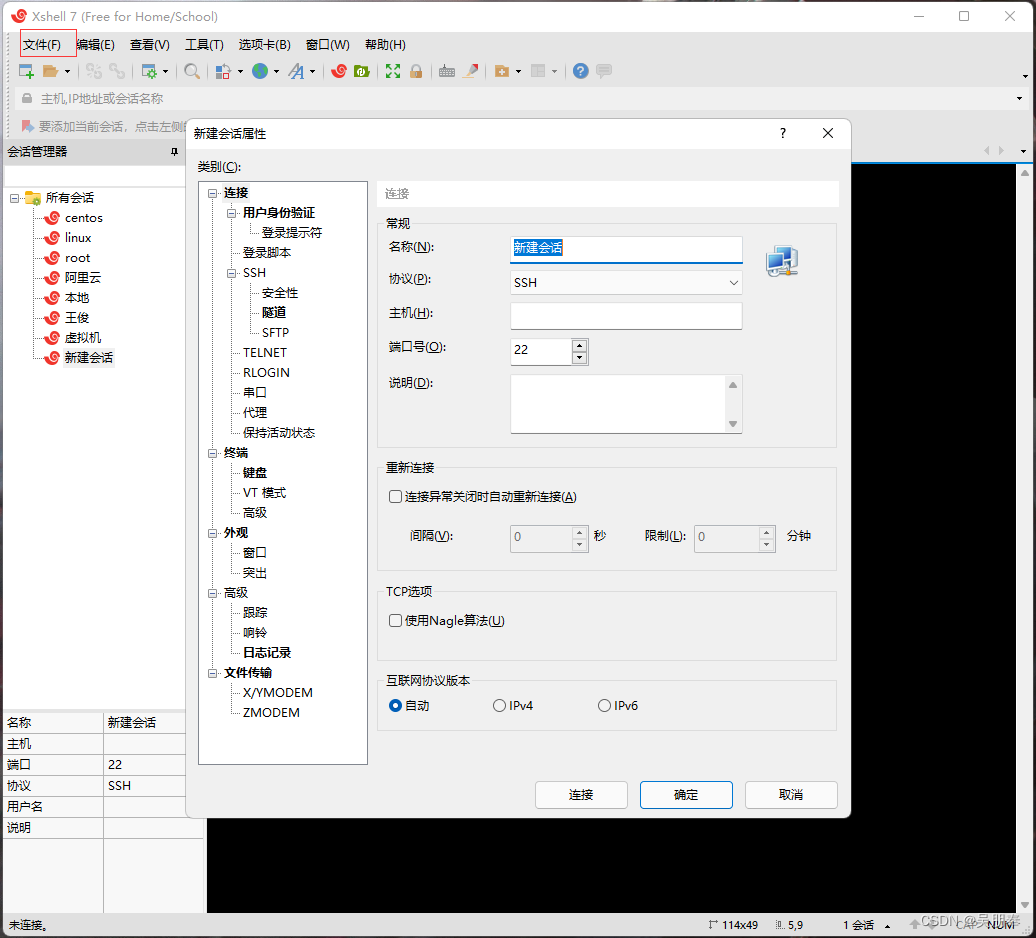Screen dimensions: 1036x938
Task: Click the 连接 button at dialog bottom
Action: pyautogui.click(x=581, y=795)
